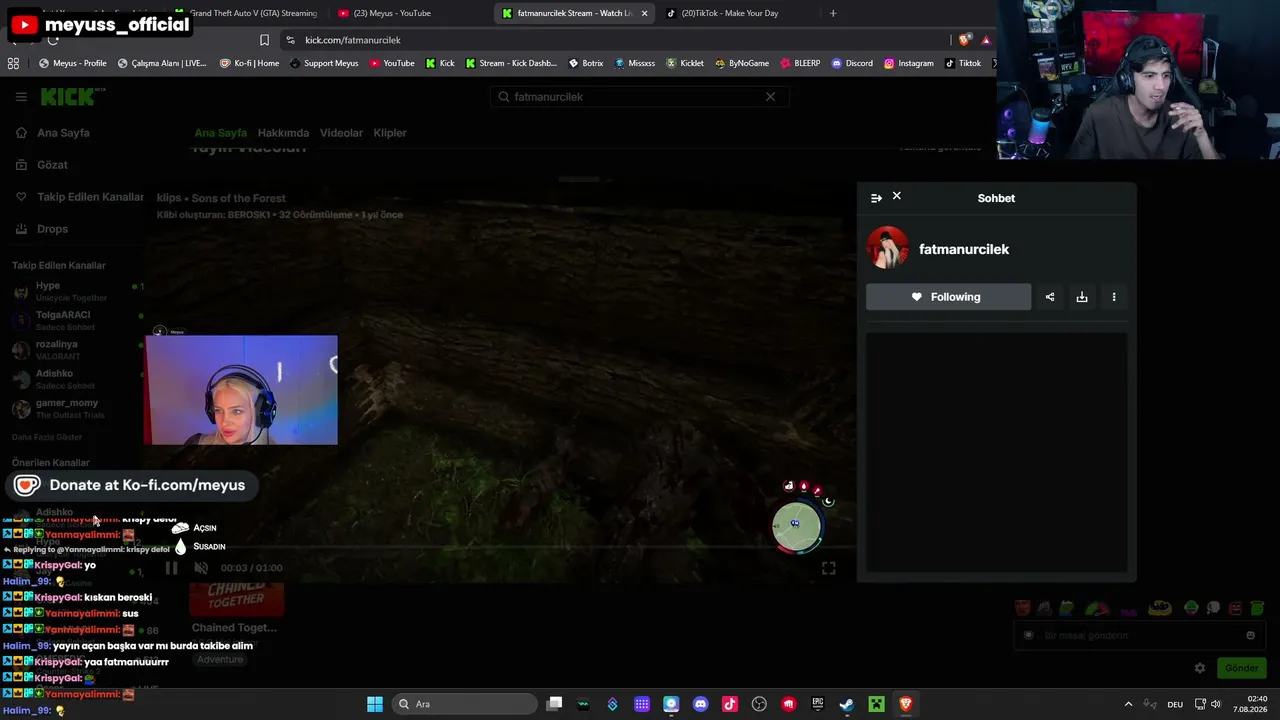Open Steam from the taskbar
The image size is (1280, 720).
click(847, 704)
